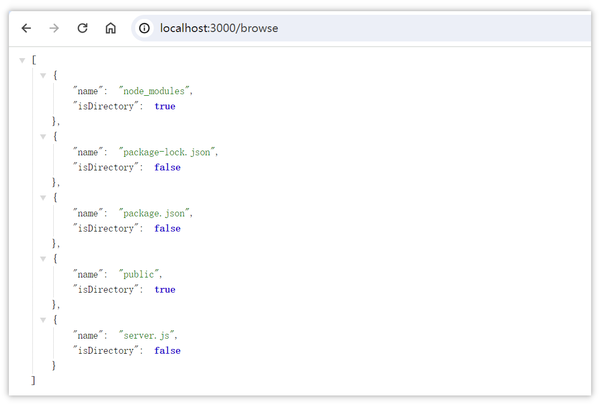Click false value under server.js

[167, 350]
